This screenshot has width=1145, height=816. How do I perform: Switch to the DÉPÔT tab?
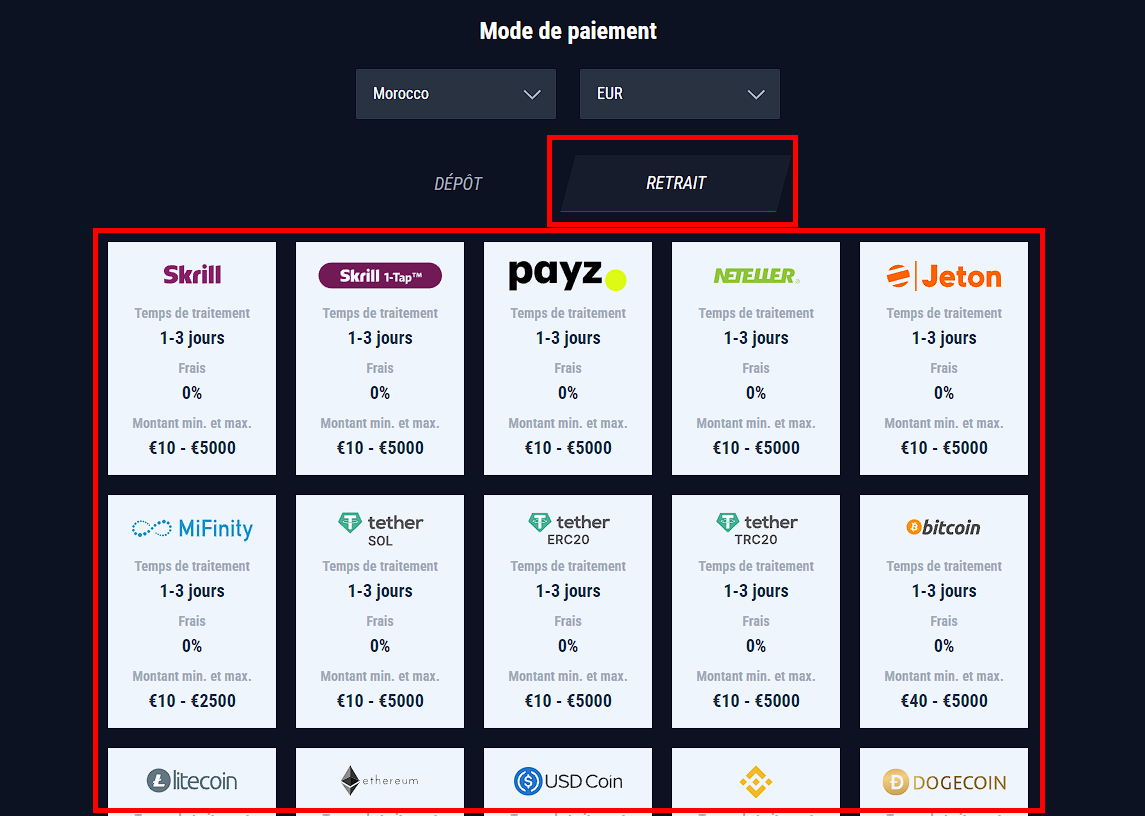point(458,183)
